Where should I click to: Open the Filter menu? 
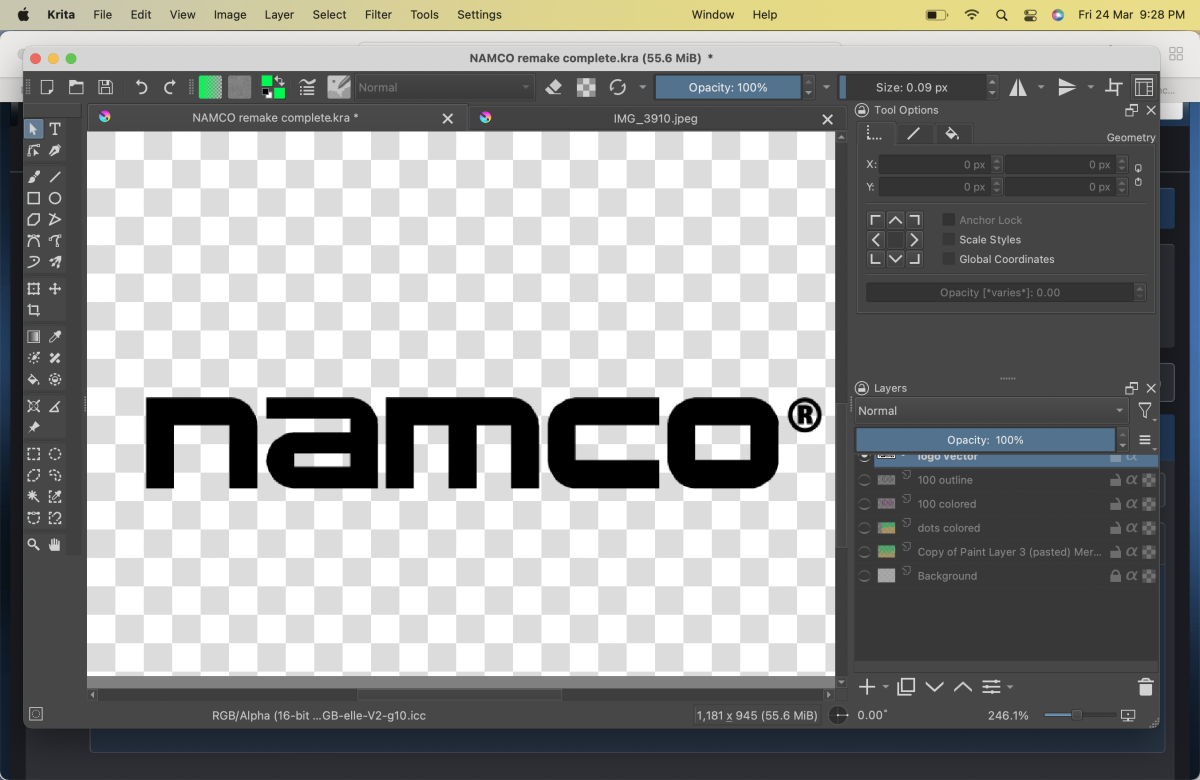[378, 15]
